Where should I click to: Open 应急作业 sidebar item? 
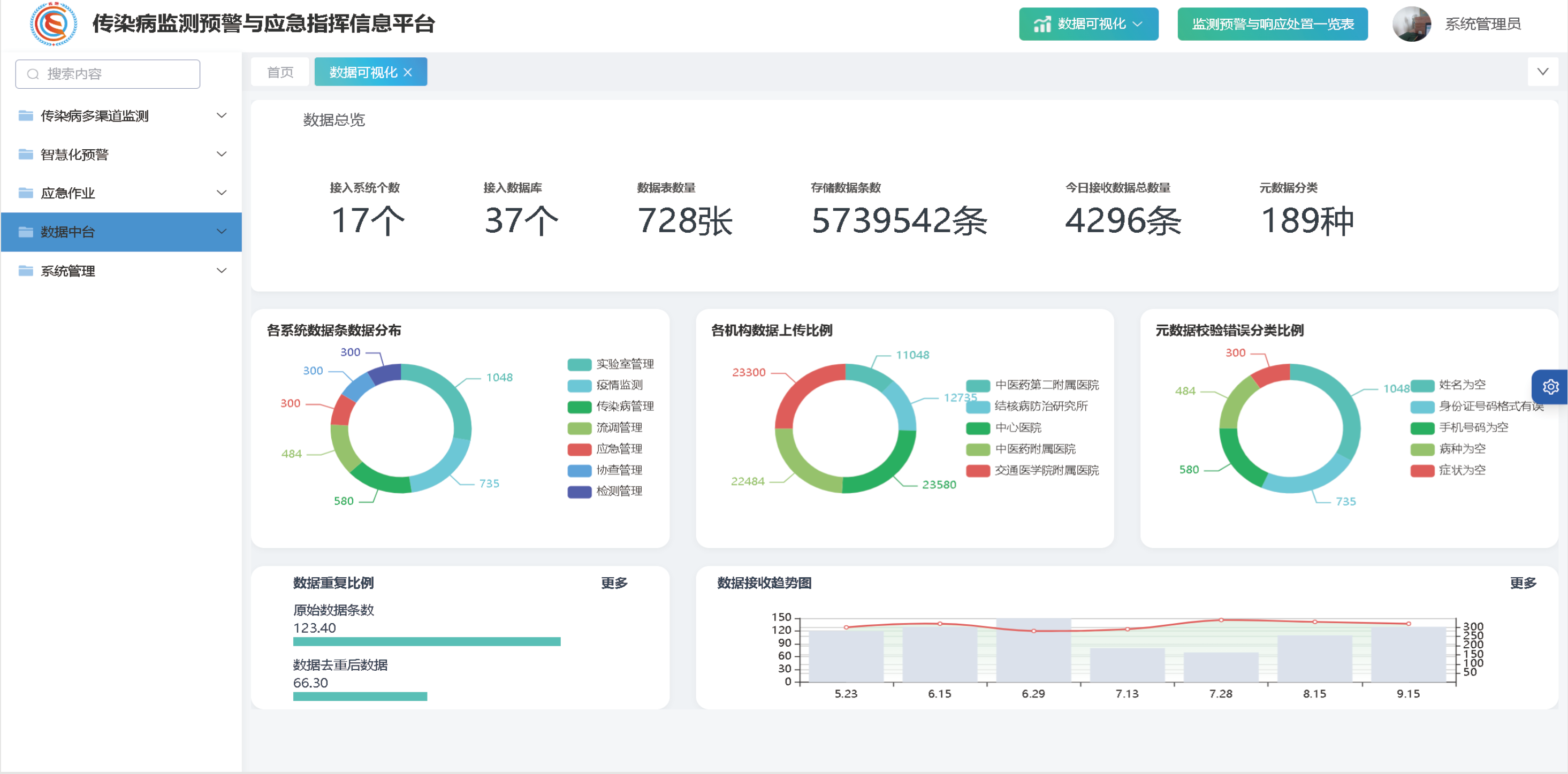pyautogui.click(x=121, y=193)
